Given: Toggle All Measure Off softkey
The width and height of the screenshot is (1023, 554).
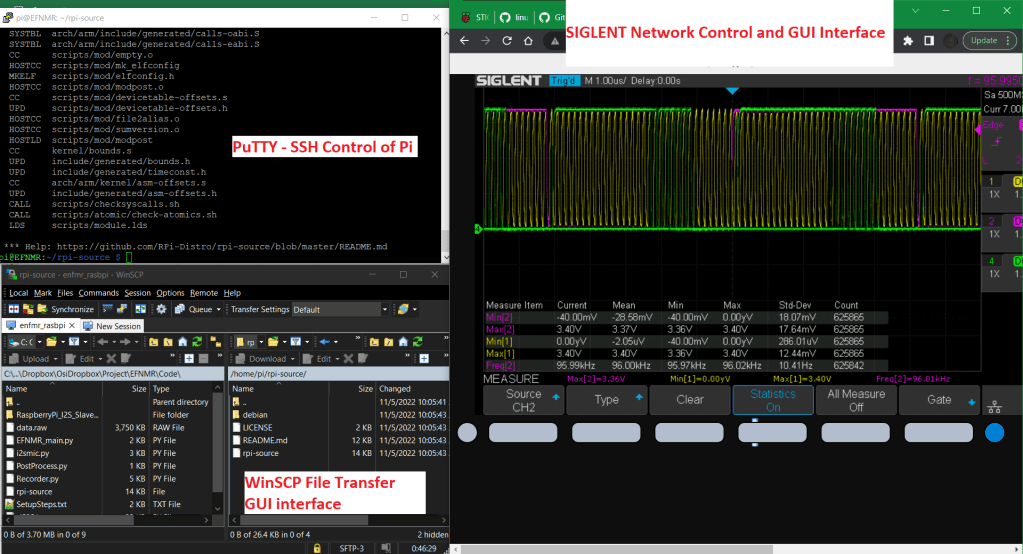Looking at the screenshot, I should pyautogui.click(x=855, y=400).
